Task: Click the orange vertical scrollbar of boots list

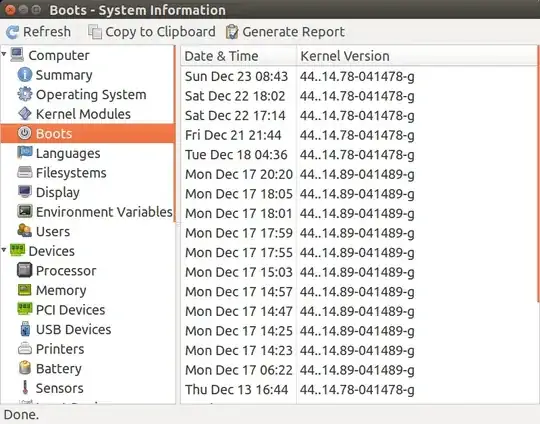Action: (538, 172)
